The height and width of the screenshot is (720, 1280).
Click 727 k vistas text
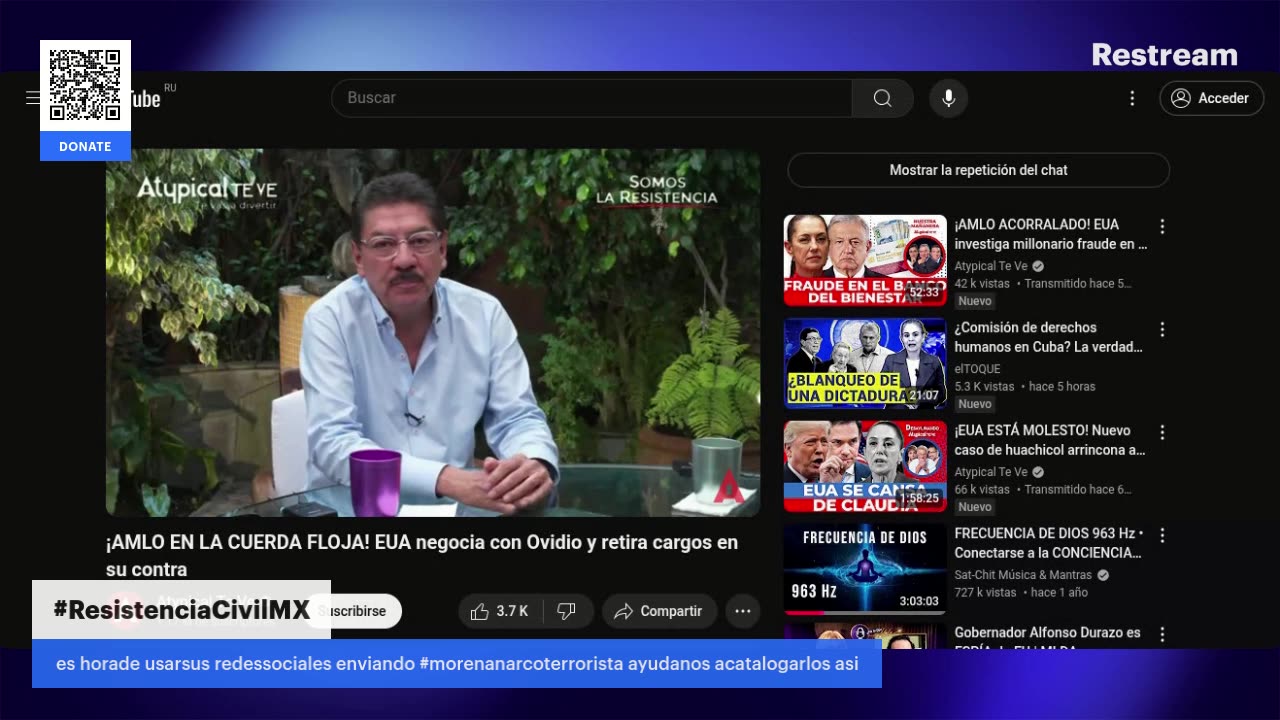point(985,593)
